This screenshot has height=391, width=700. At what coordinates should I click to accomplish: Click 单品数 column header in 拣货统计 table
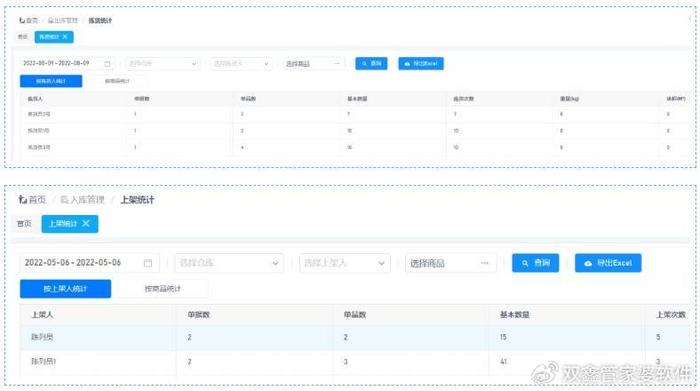click(248, 99)
